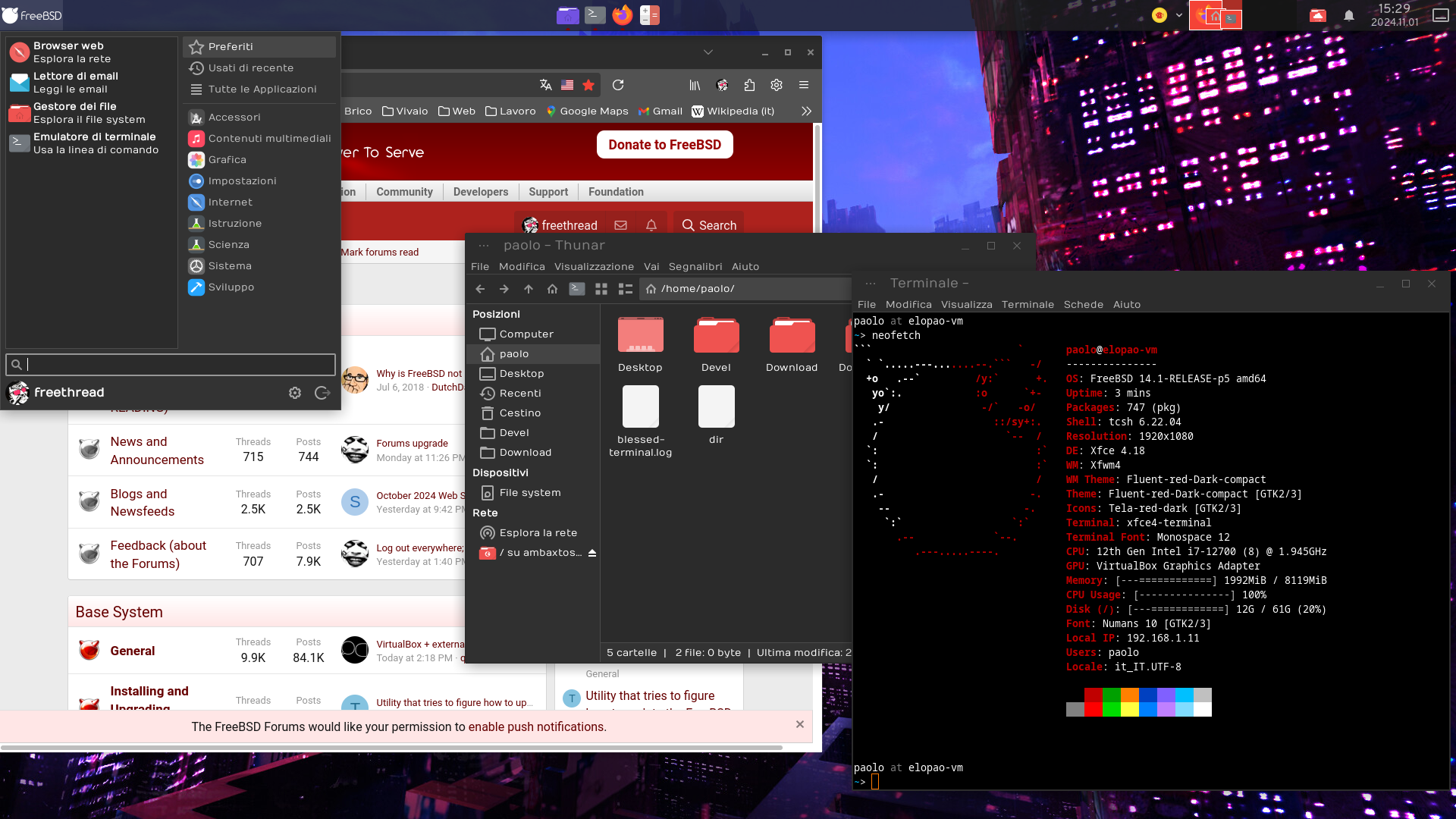Select the color swatch bar in terminal neofetch output
The image size is (1456, 819).
click(x=1138, y=702)
